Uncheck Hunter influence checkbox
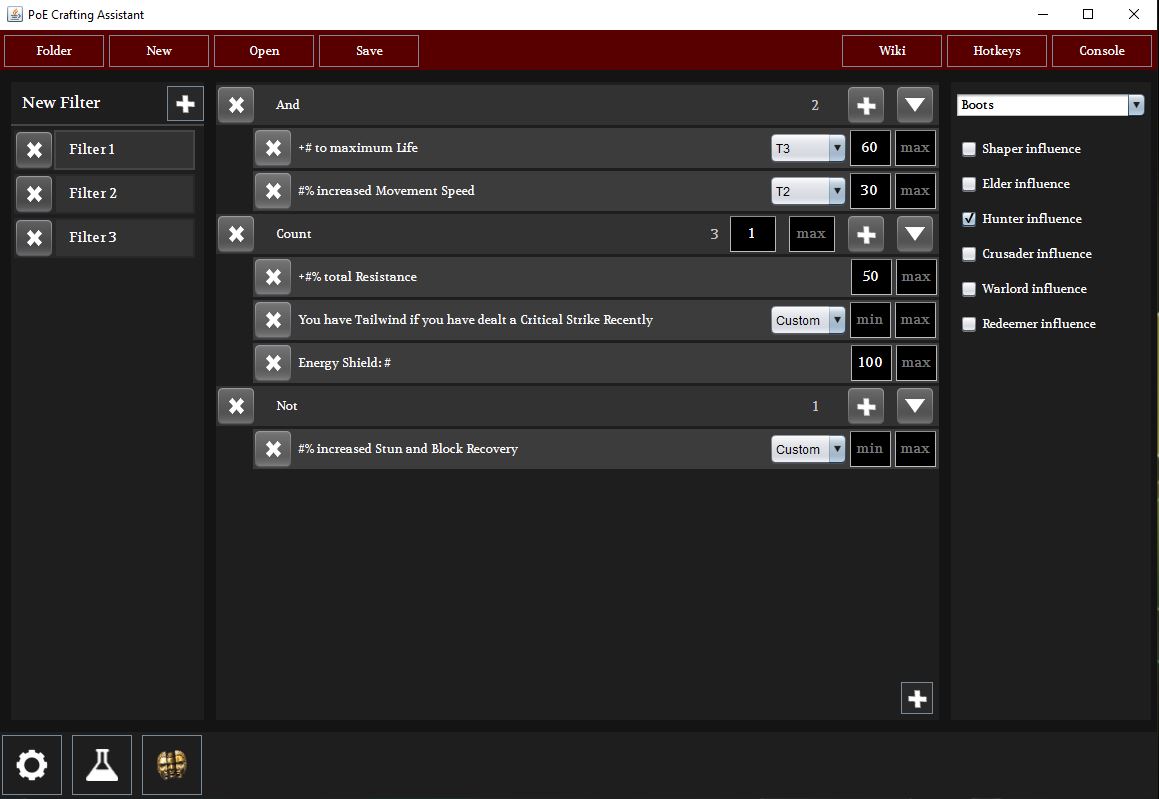 click(969, 219)
